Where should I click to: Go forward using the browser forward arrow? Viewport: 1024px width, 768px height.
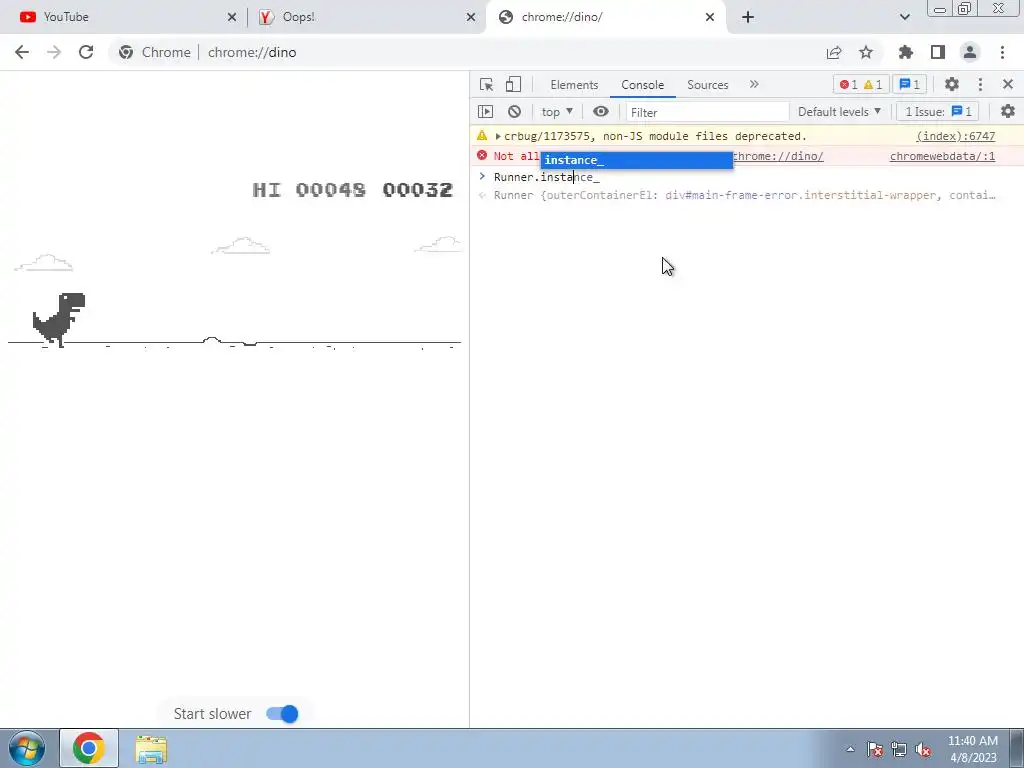click(54, 52)
